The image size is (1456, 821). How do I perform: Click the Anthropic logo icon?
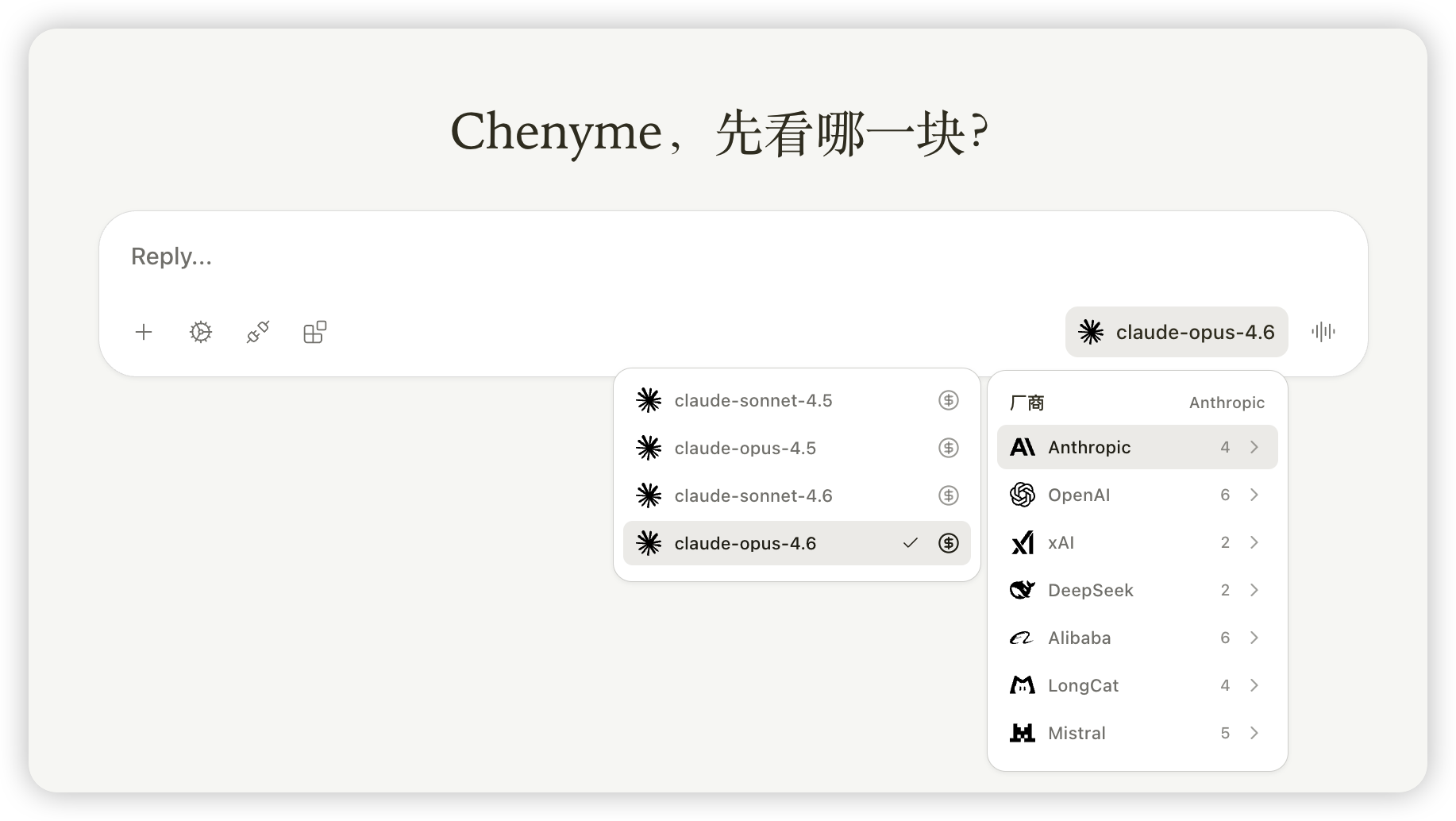tap(1023, 447)
